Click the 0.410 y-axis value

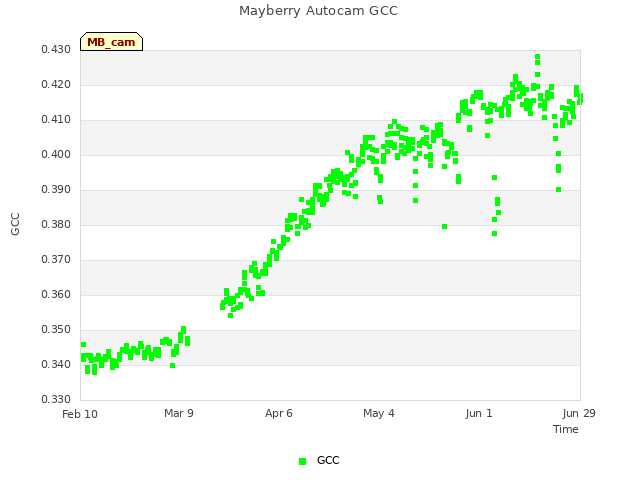[x=56, y=120]
